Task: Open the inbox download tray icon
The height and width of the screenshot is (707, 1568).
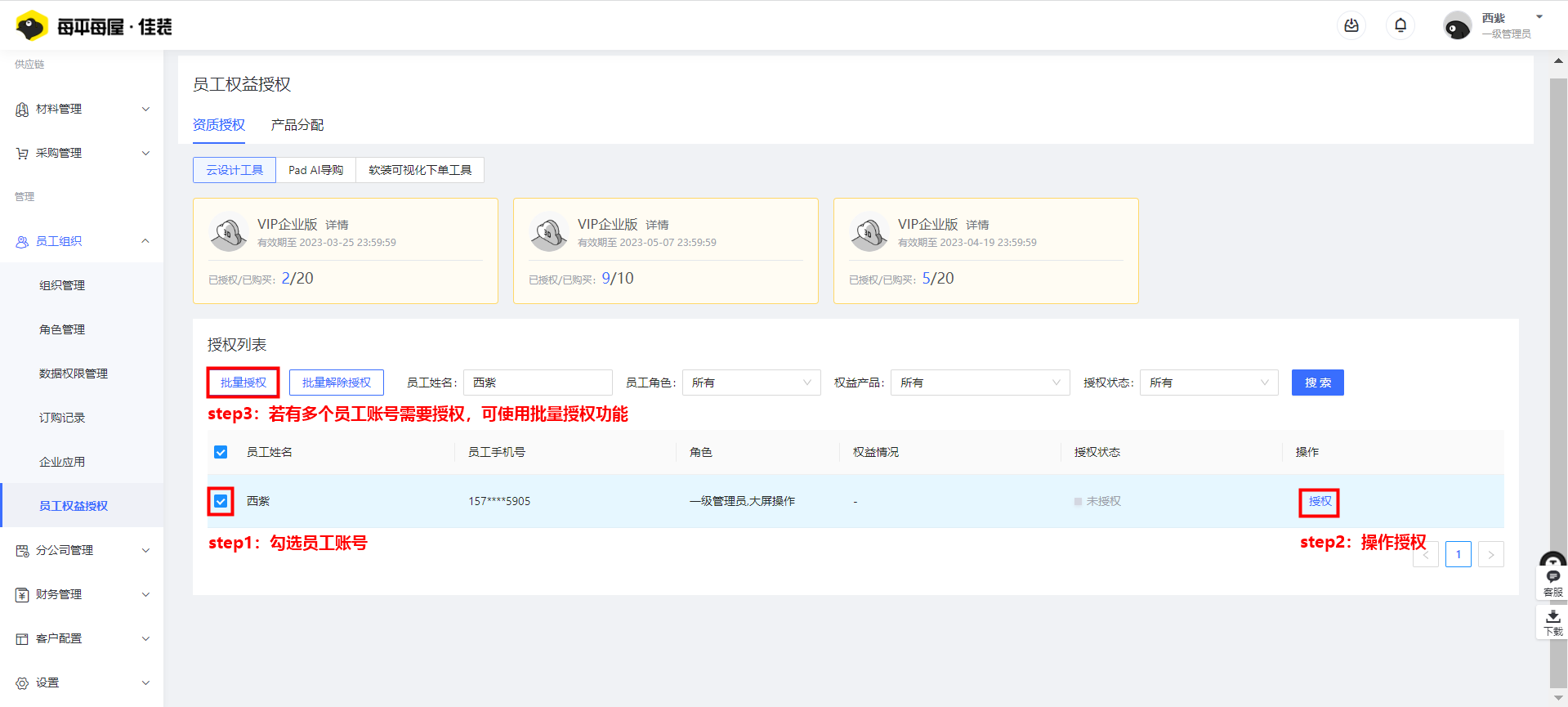Action: coord(1351,26)
